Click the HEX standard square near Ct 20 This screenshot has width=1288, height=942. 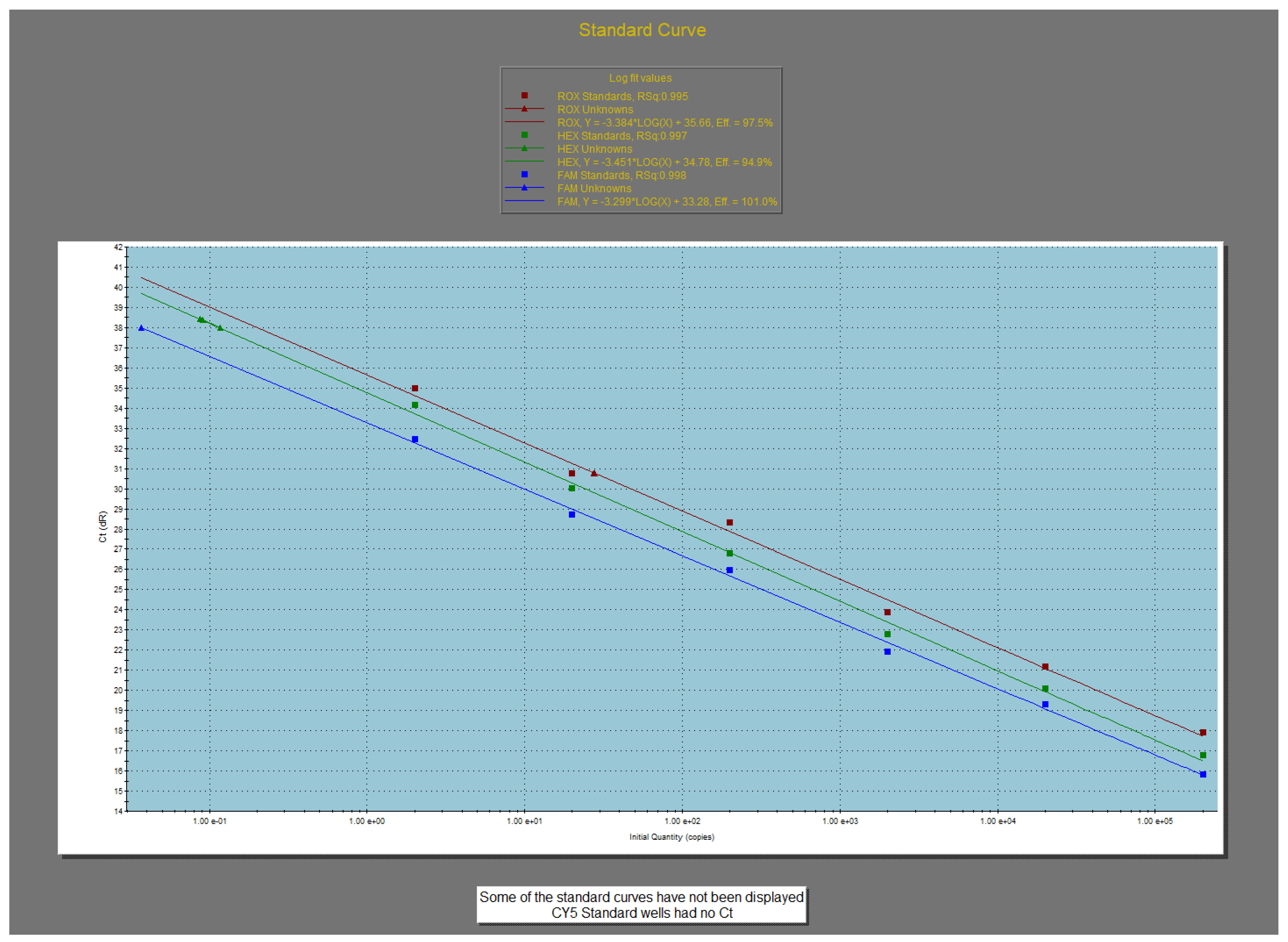click(1045, 689)
